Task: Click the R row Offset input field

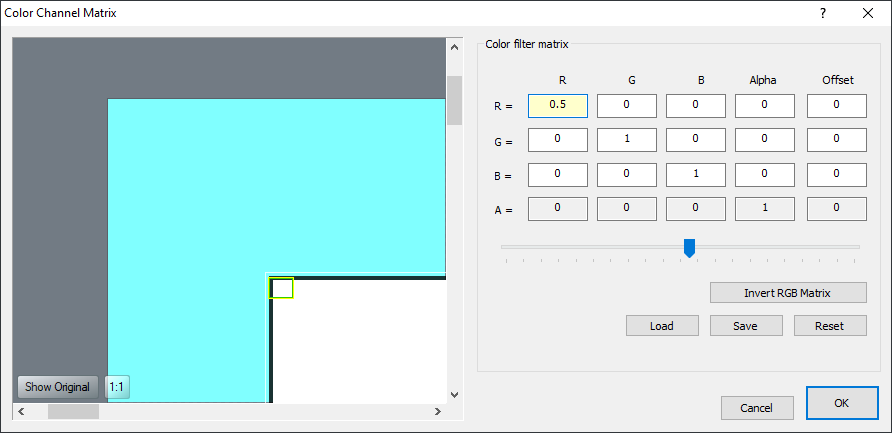Action: pos(837,105)
